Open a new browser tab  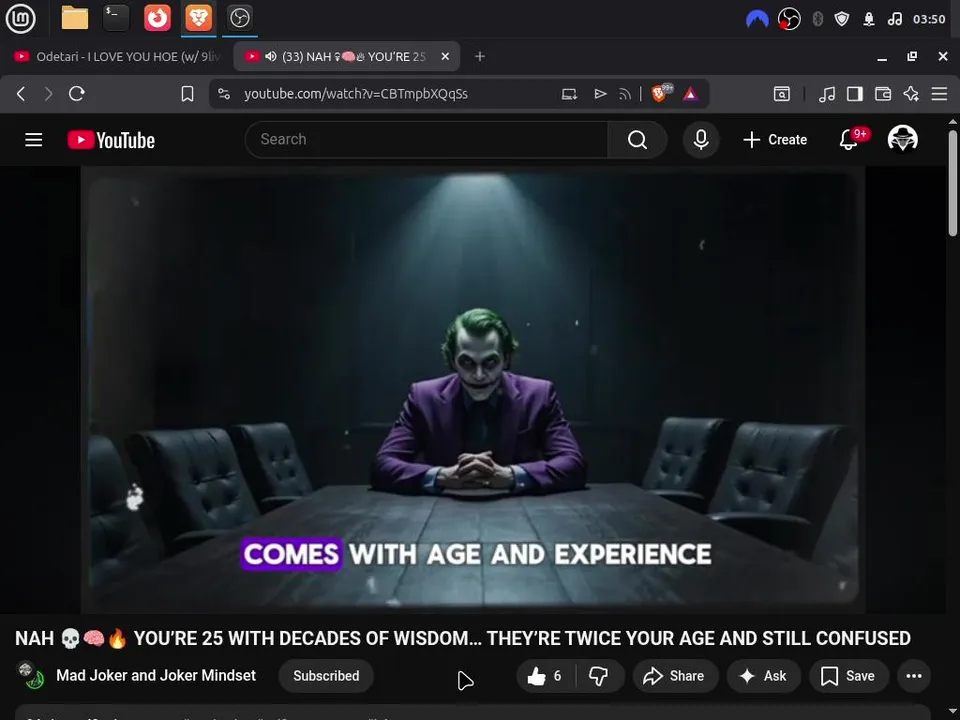tap(480, 56)
